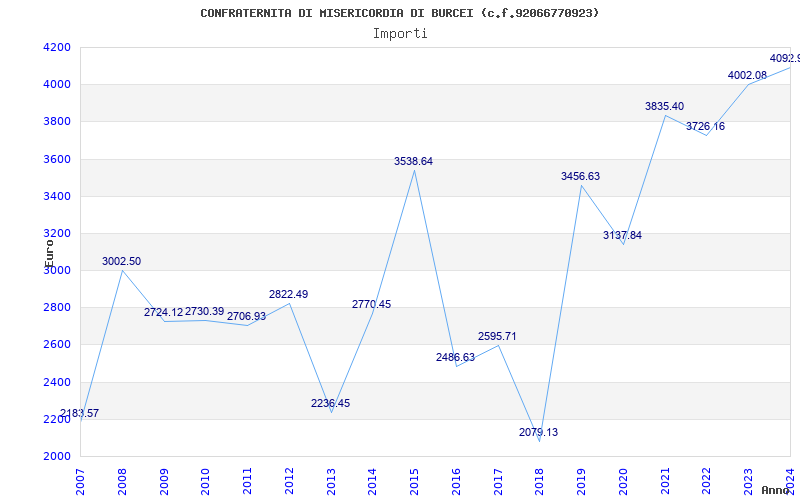Click y-axis value 3600
Image resolution: width=800 pixels, height=500 pixels.
click(57, 159)
